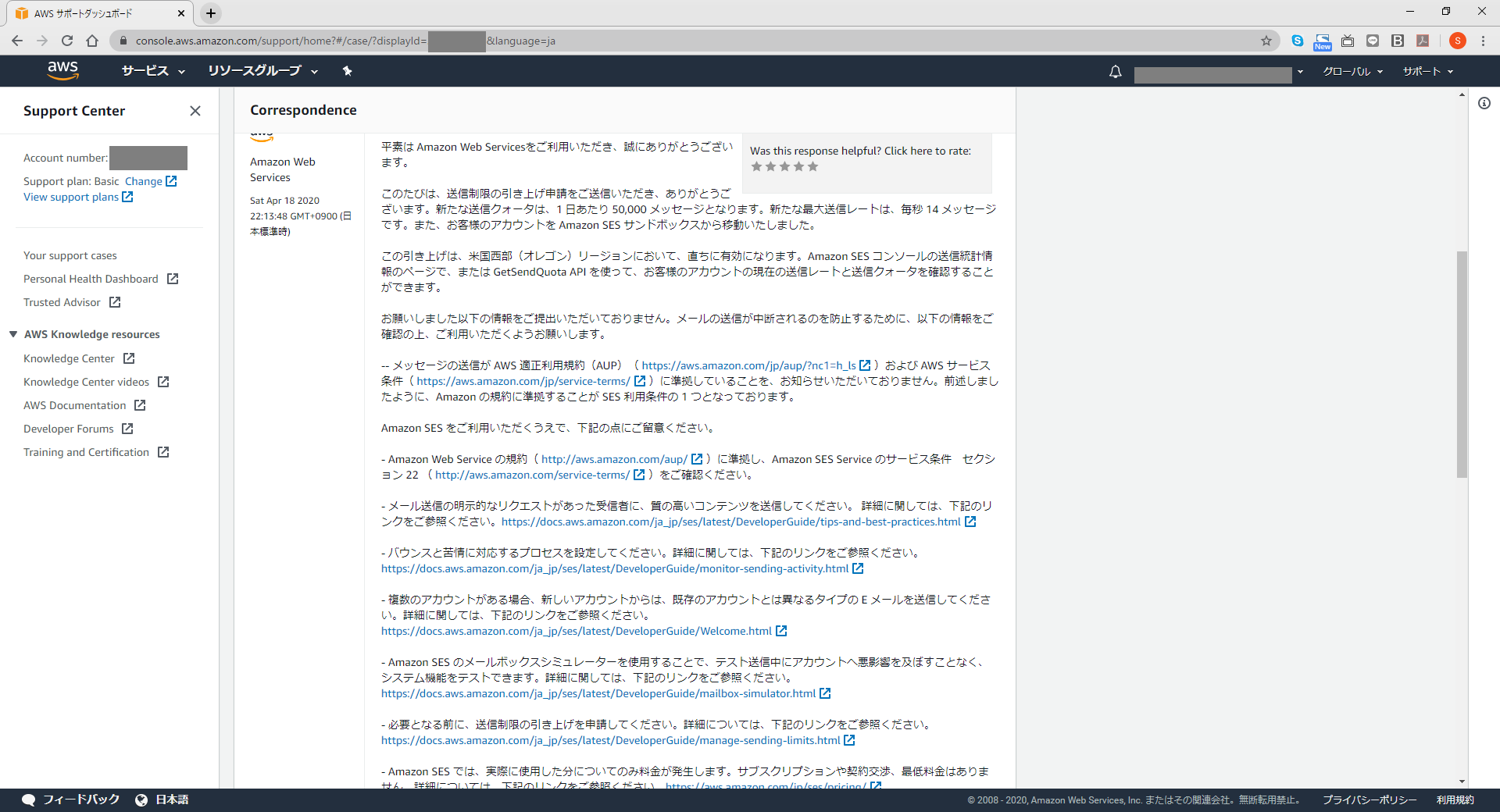Viewport: 1500px width, 812px height.
Task: Click the page vertical scrollbar thumb
Action: tap(1462, 364)
